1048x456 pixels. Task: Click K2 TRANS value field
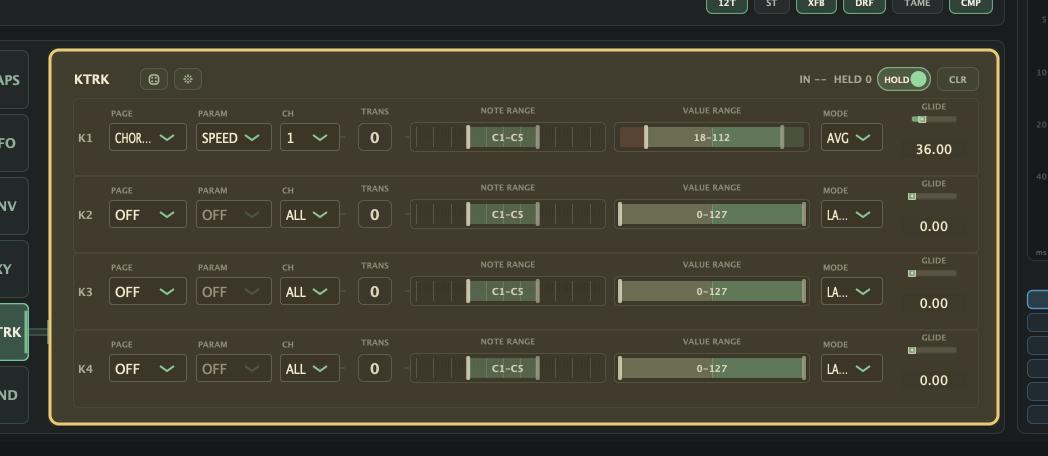[x=375, y=214]
